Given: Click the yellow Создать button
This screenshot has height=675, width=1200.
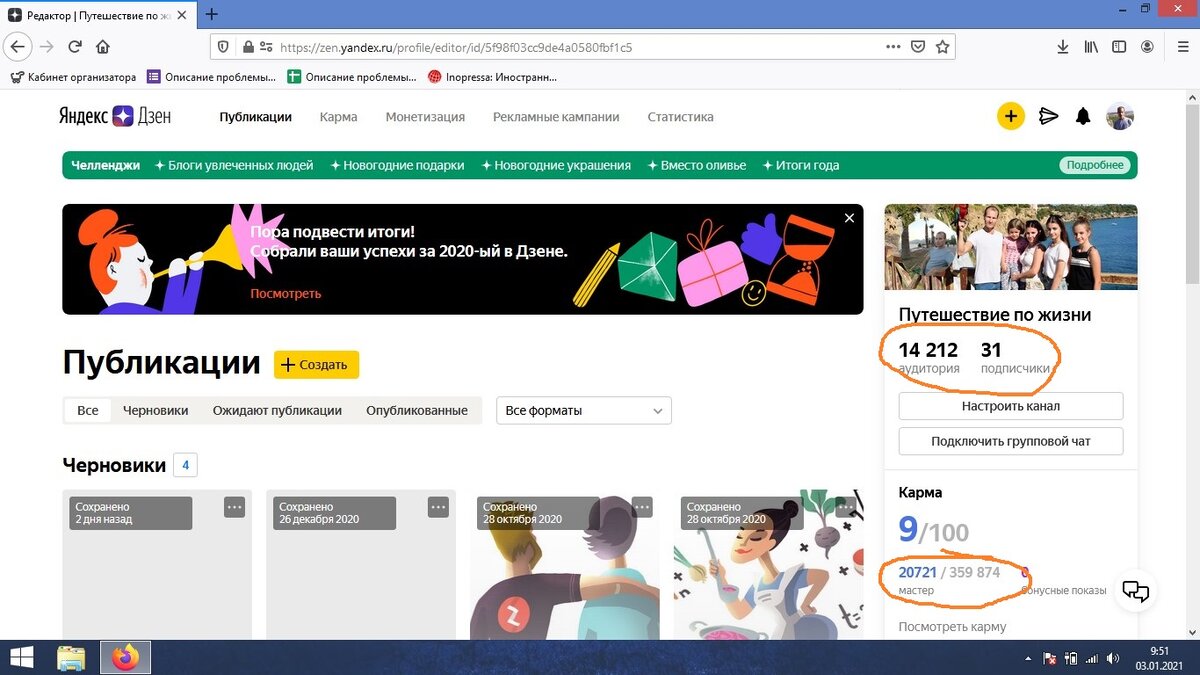Looking at the screenshot, I should pyautogui.click(x=316, y=365).
